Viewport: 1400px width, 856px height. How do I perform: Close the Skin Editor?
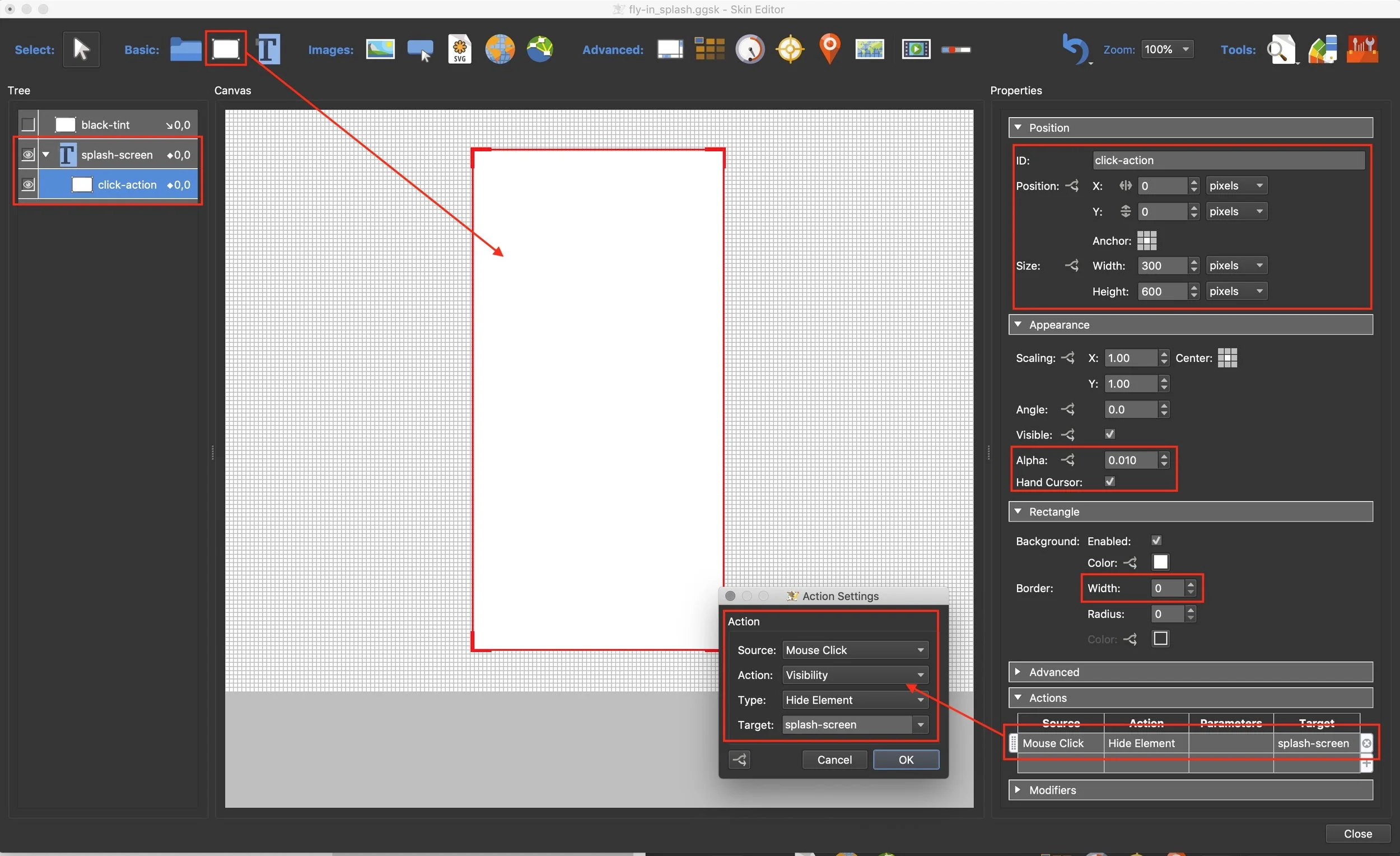[x=1357, y=833]
